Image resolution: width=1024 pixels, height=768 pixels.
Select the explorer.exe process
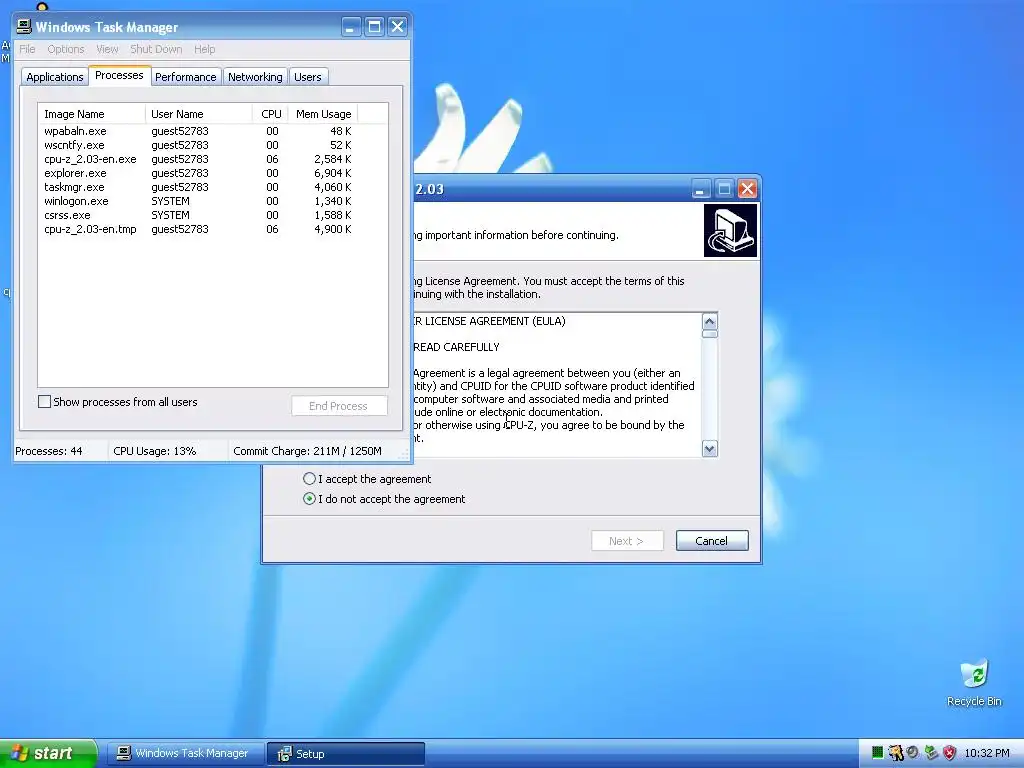[x=75, y=173]
